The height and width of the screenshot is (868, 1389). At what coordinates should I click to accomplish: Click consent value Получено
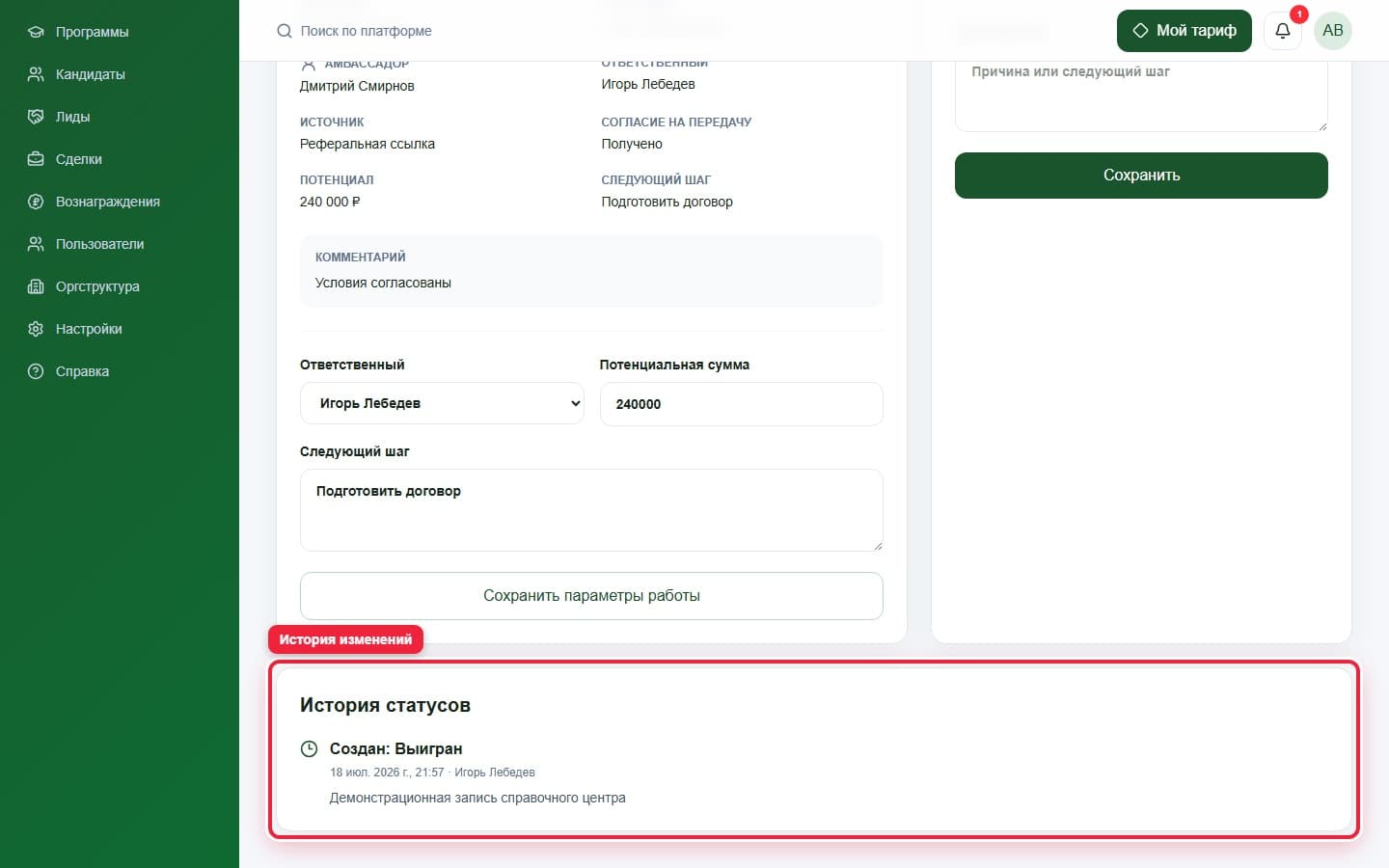coord(632,144)
